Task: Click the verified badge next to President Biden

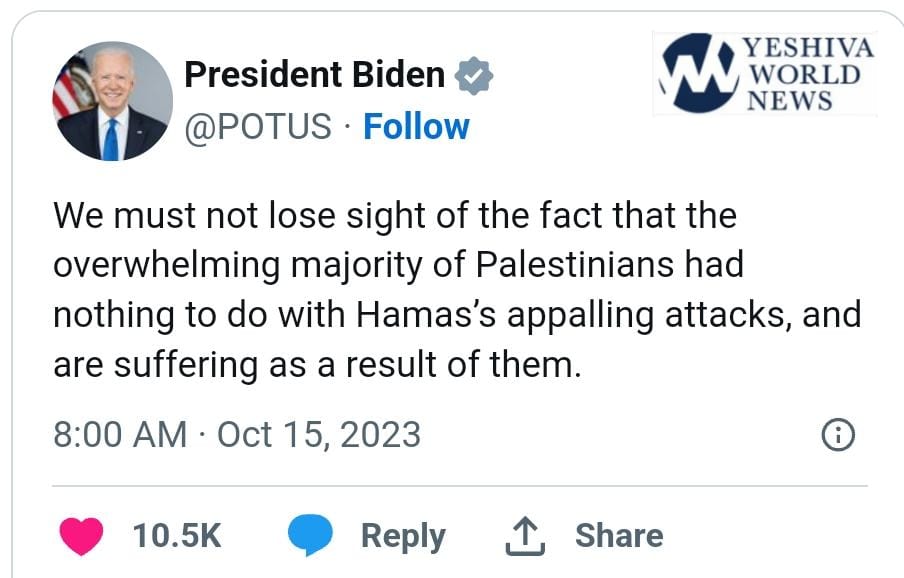Action: click(474, 76)
